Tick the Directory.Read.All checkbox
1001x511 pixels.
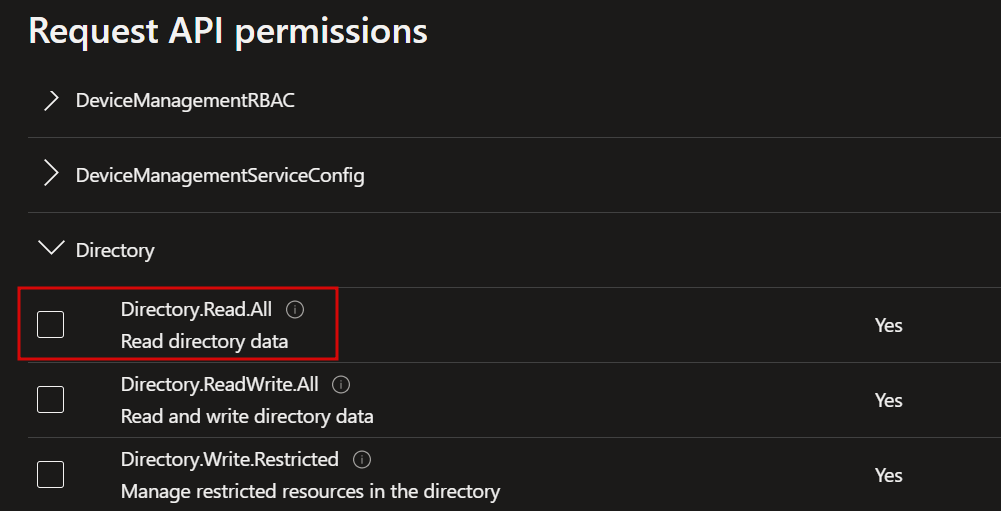click(x=50, y=324)
